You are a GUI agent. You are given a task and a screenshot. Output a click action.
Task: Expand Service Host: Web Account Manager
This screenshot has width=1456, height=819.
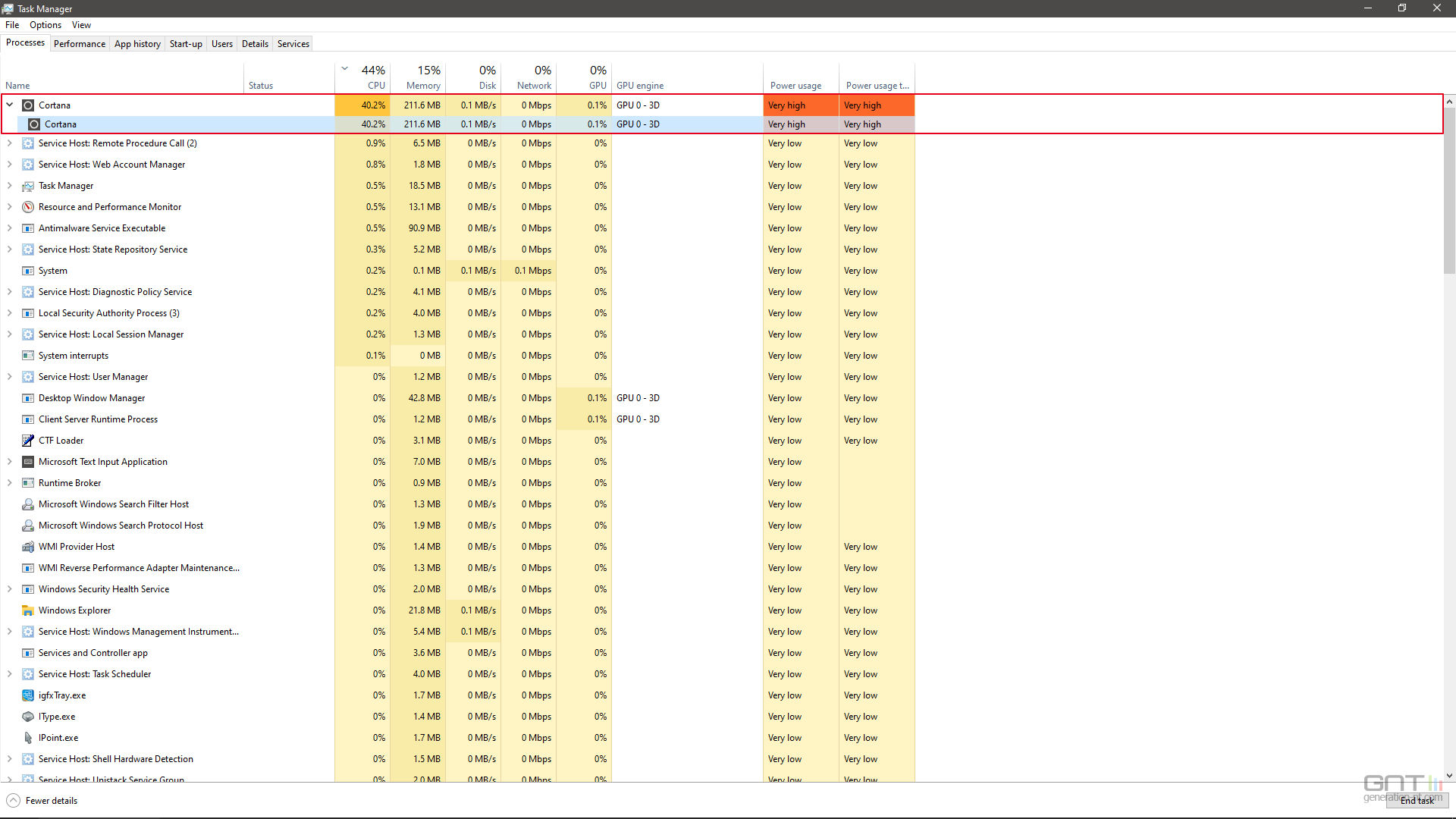click(x=10, y=165)
